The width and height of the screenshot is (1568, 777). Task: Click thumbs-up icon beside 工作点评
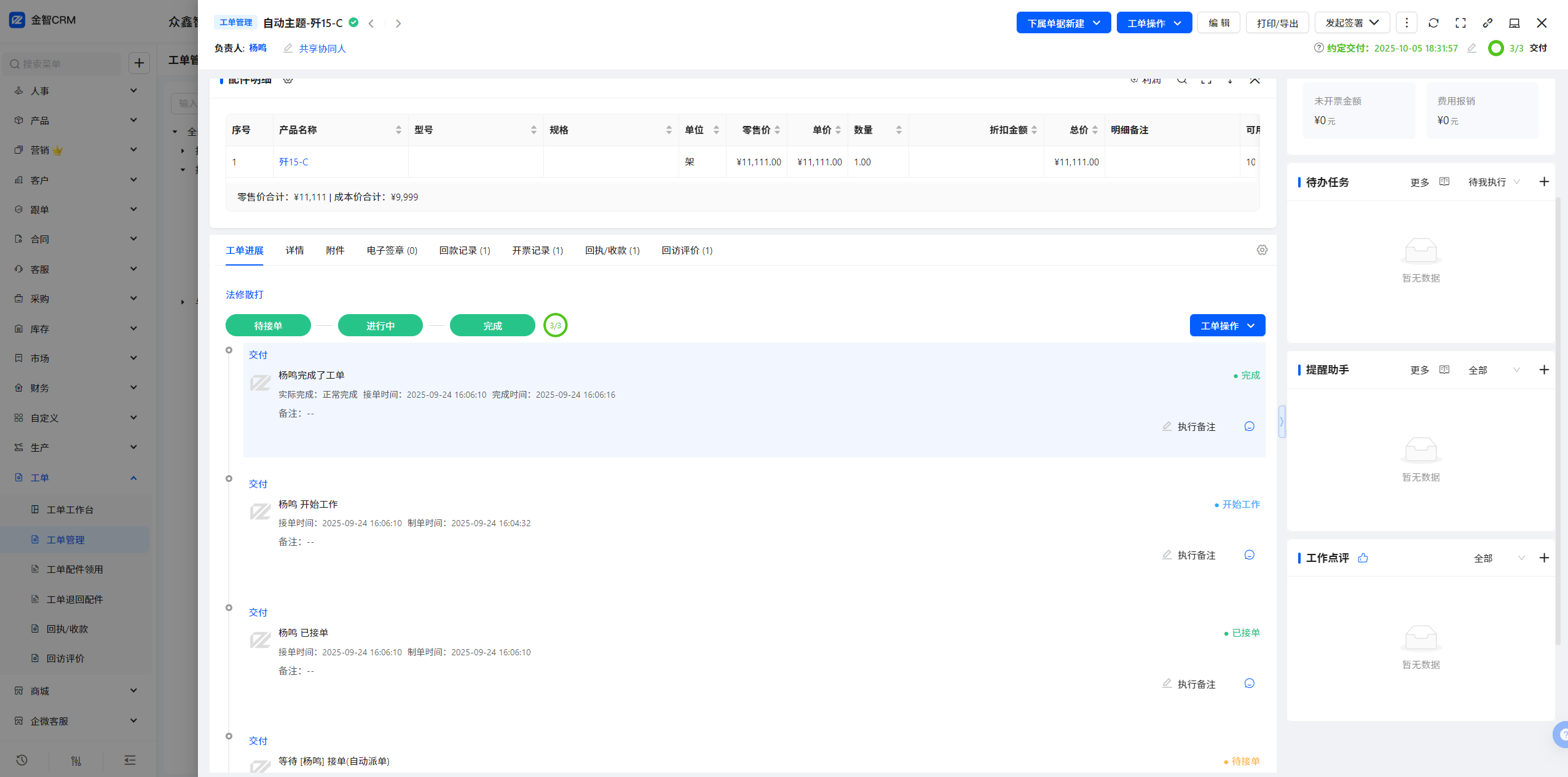click(x=1363, y=558)
